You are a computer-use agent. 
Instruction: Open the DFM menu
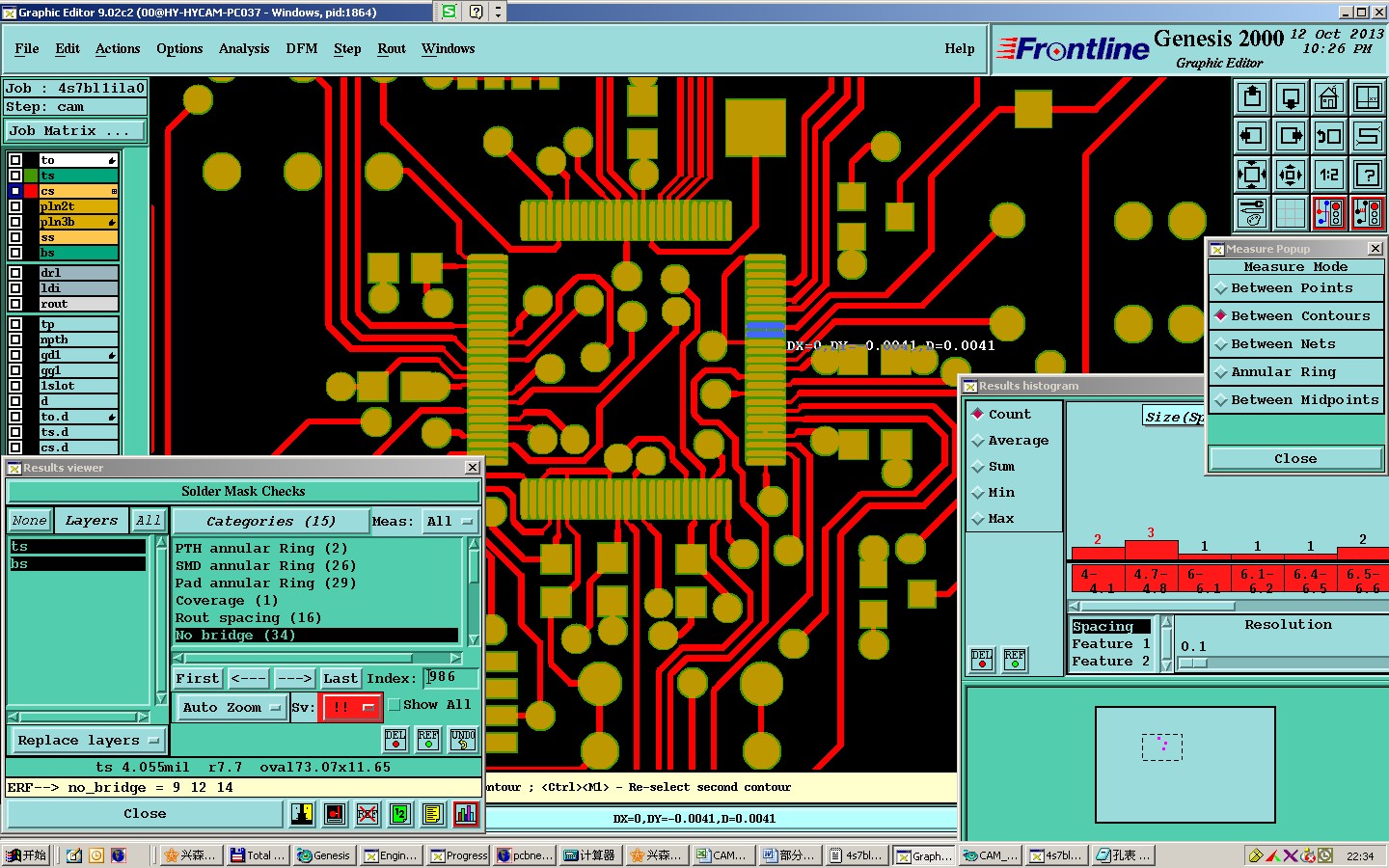point(302,48)
